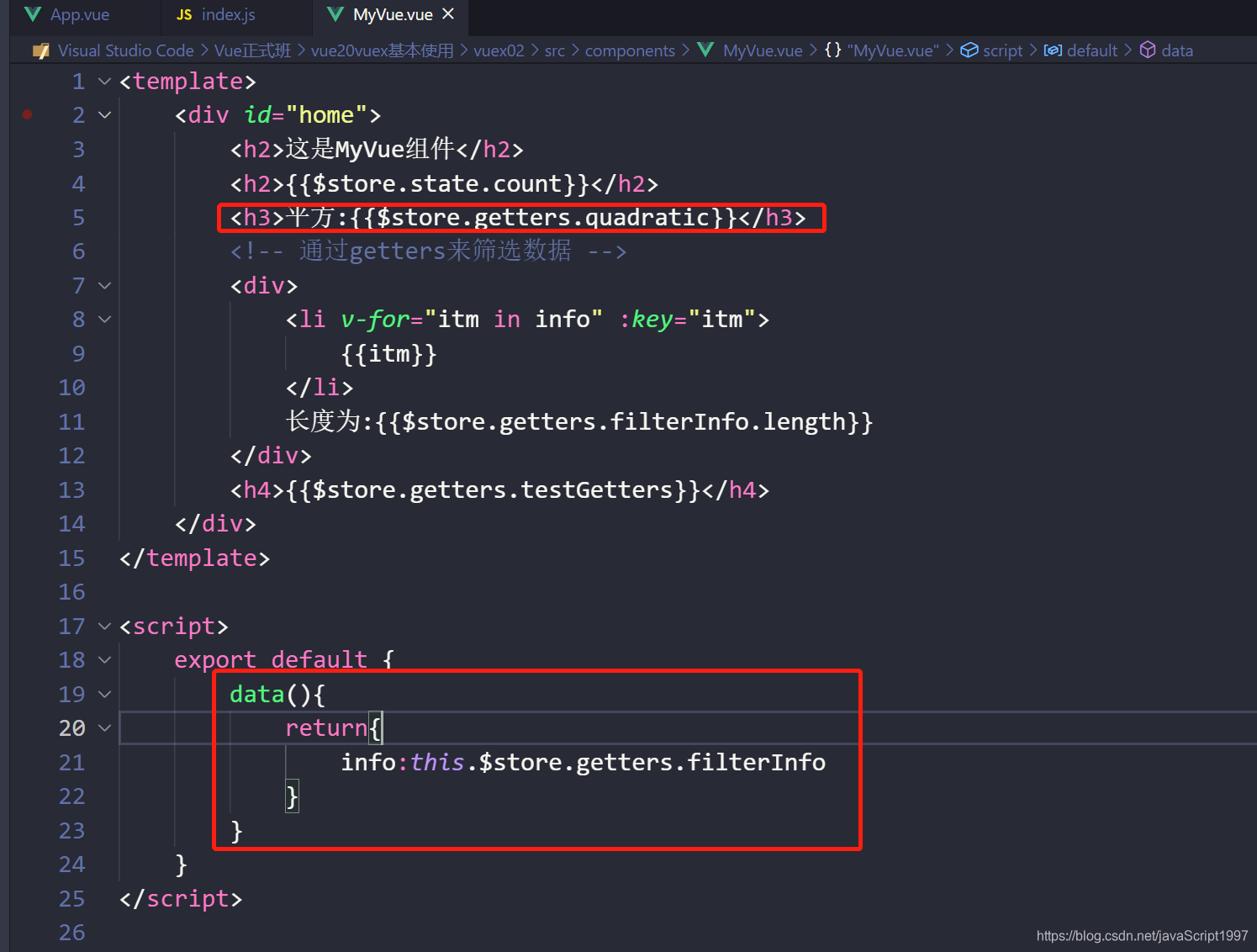Open 'Visual Studio Code' breadcrumb

pos(126,50)
